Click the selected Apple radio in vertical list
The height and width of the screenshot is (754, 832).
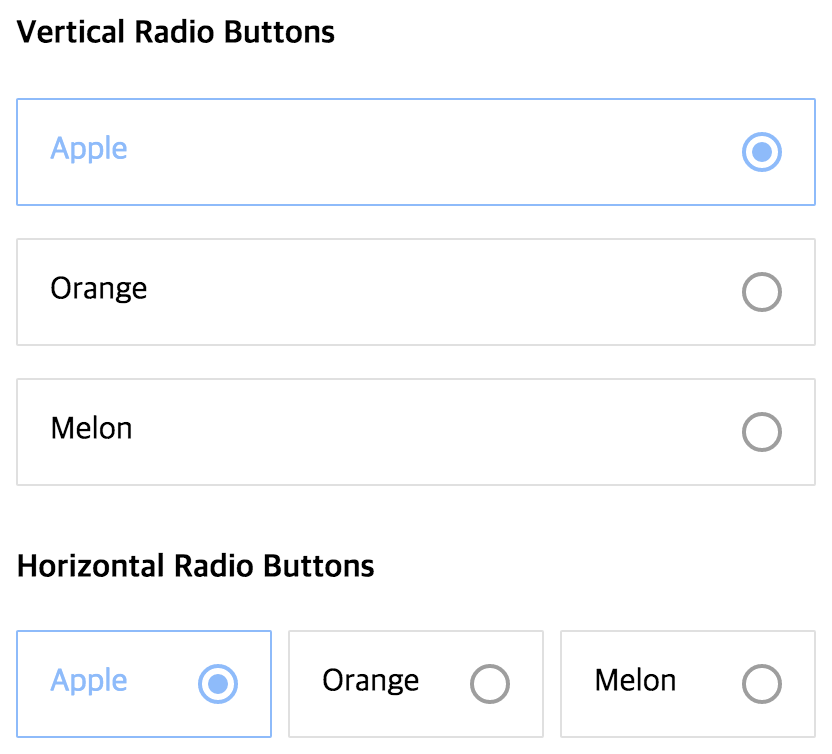pyautogui.click(x=762, y=152)
